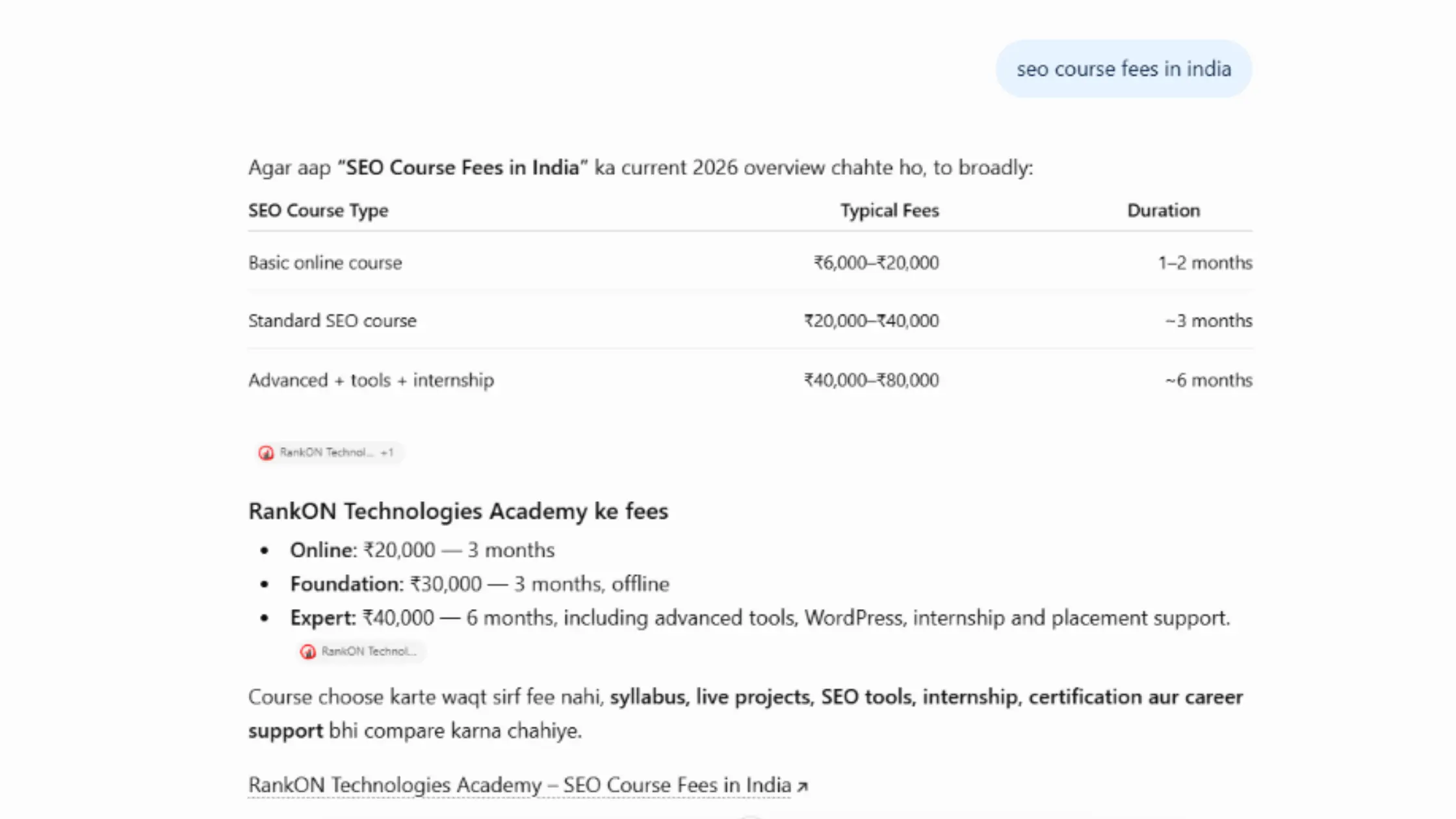Image resolution: width=1456 pixels, height=819 pixels.
Task: Select the 'seo course fees in india' message bubble
Action: tap(1124, 69)
